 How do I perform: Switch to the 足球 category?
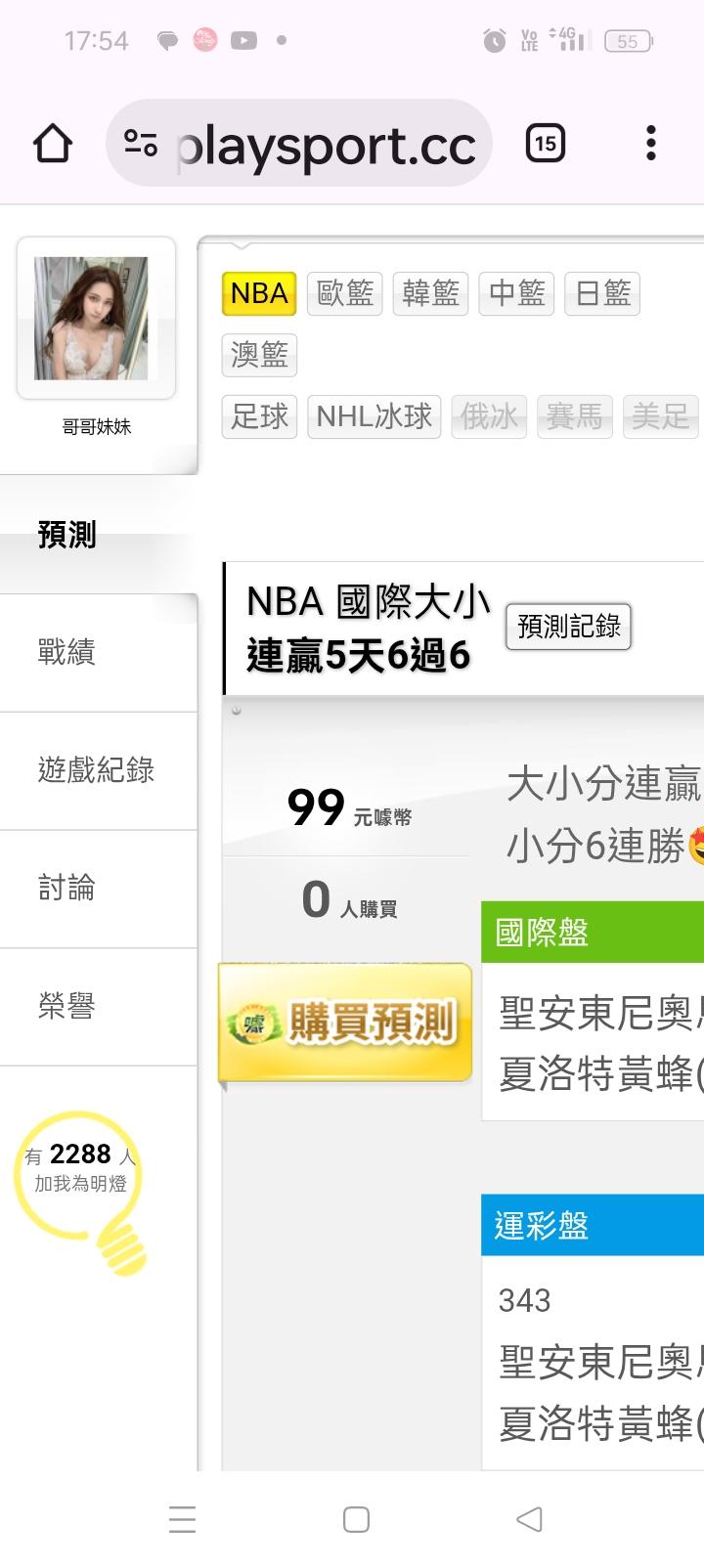(x=259, y=416)
